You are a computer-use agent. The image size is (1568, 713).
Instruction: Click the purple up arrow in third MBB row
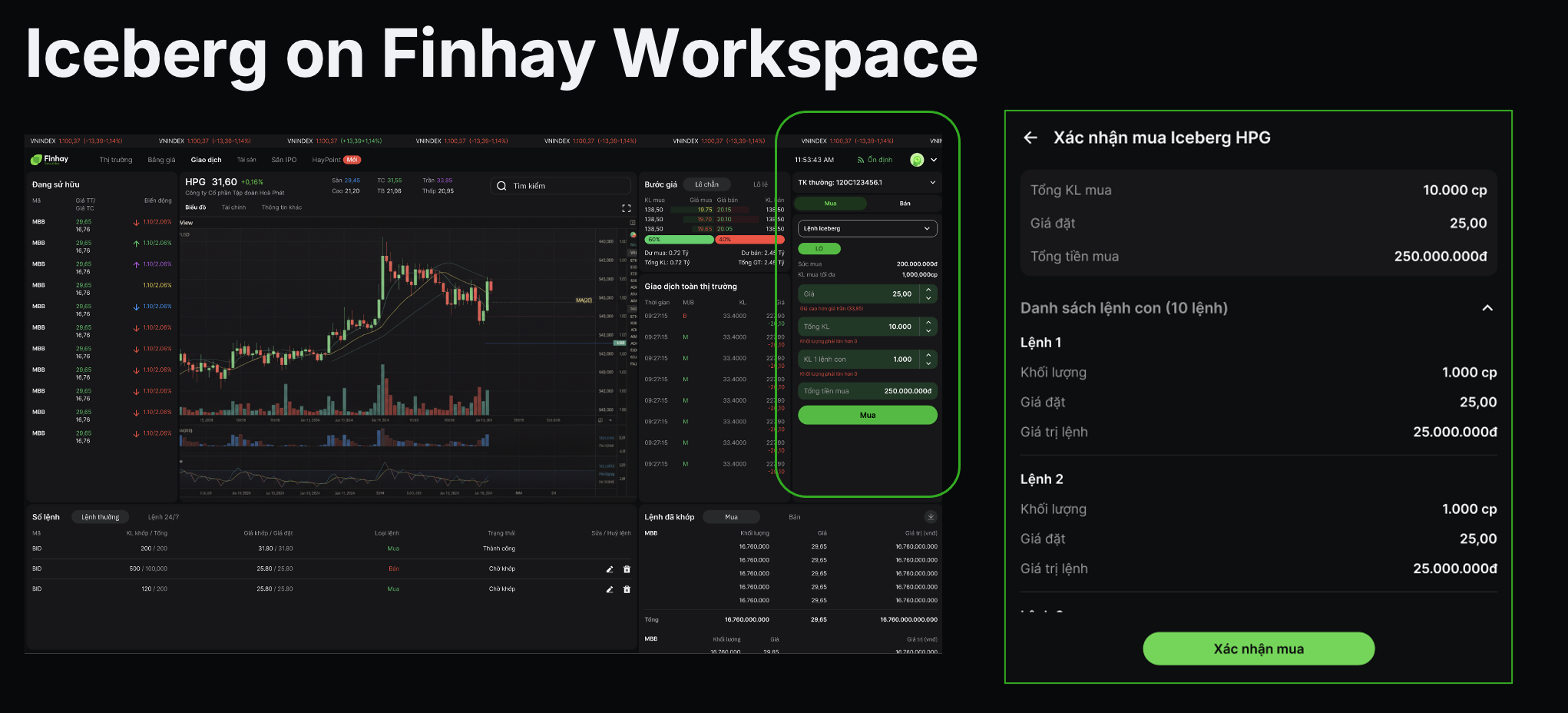click(136, 264)
